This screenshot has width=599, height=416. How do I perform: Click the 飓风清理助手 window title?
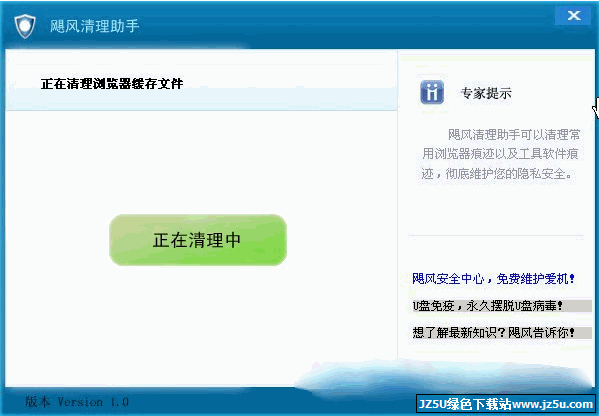point(95,26)
